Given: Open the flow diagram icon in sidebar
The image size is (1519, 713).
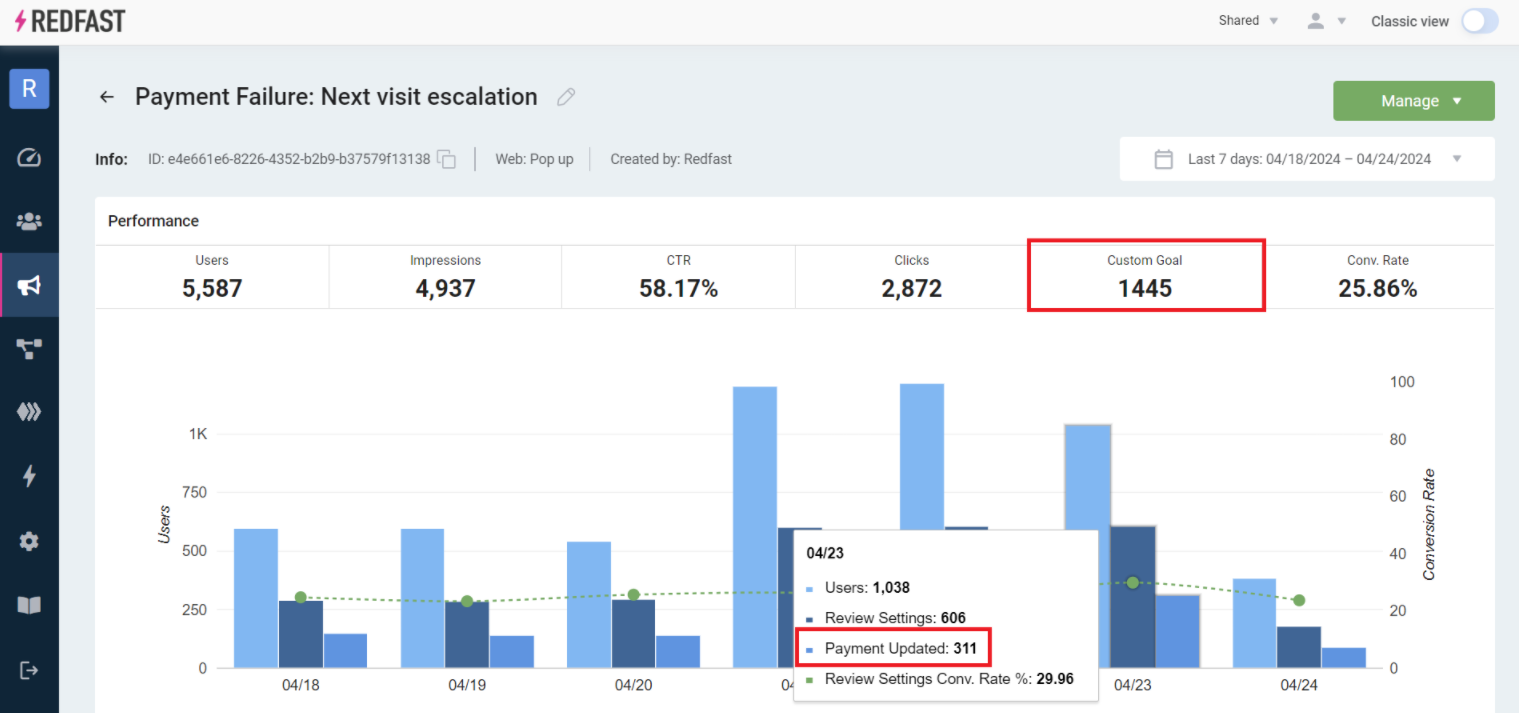Looking at the screenshot, I should click(29, 349).
